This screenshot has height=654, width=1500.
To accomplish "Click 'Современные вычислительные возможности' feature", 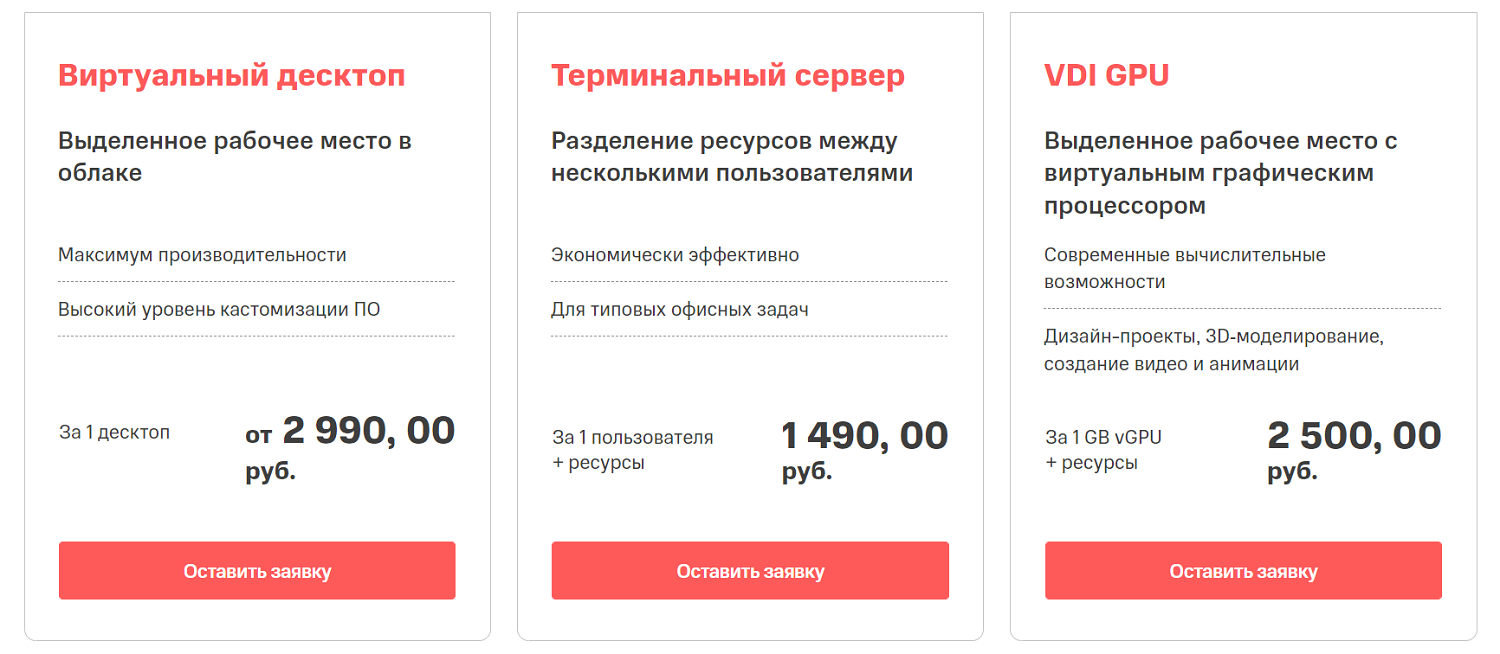I will [x=1184, y=268].
